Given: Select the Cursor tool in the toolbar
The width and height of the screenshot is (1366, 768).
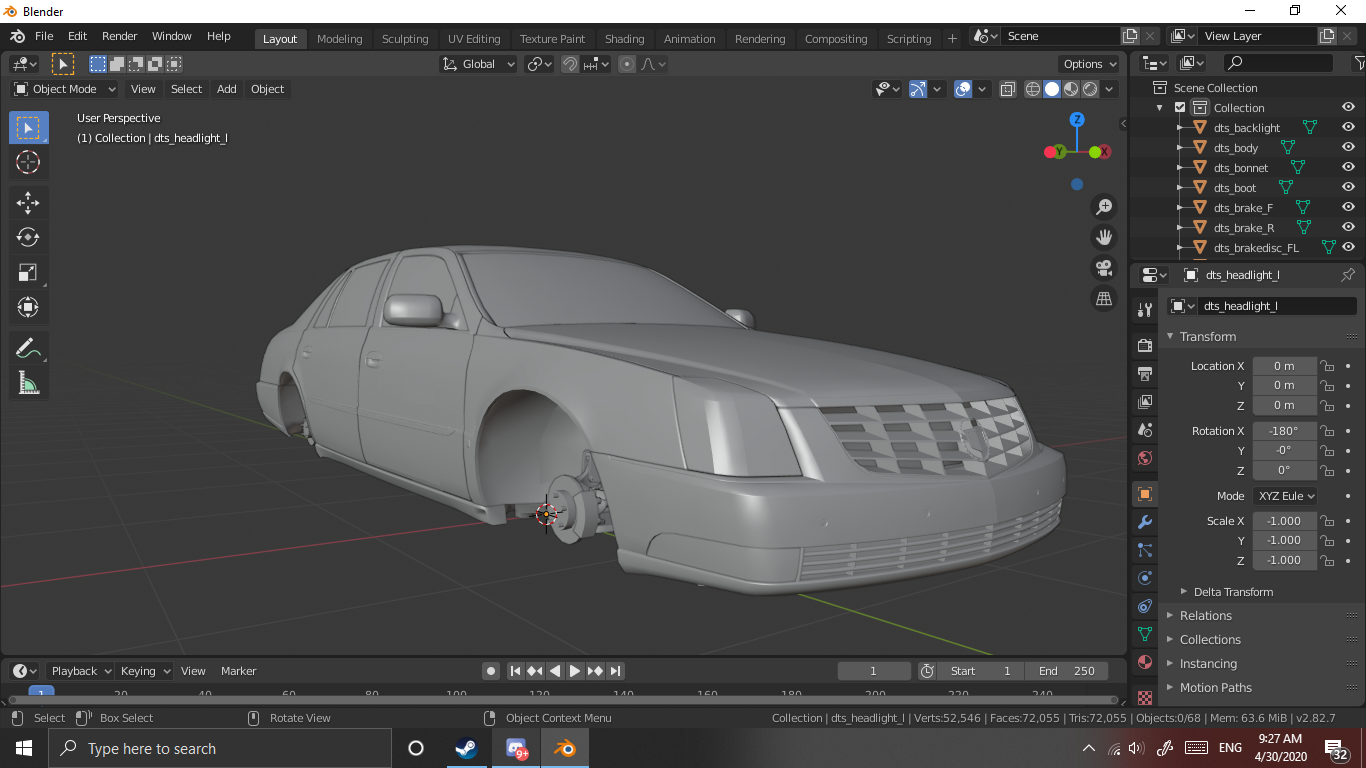Looking at the screenshot, I should (x=28, y=163).
